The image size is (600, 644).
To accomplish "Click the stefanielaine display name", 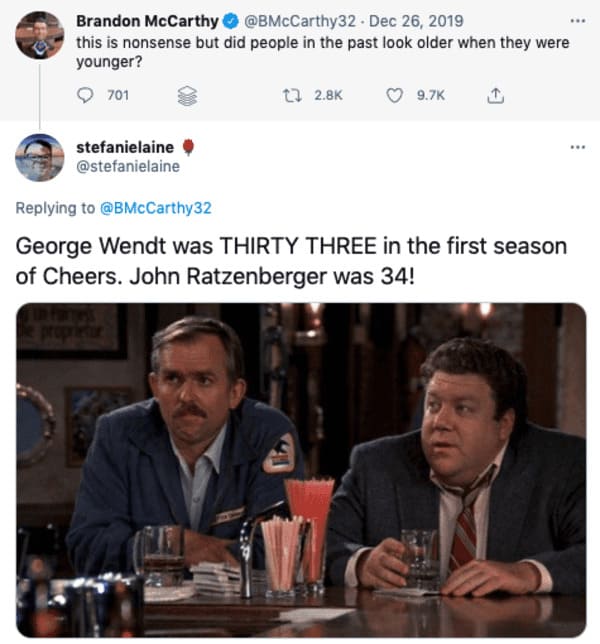I will [125, 147].
